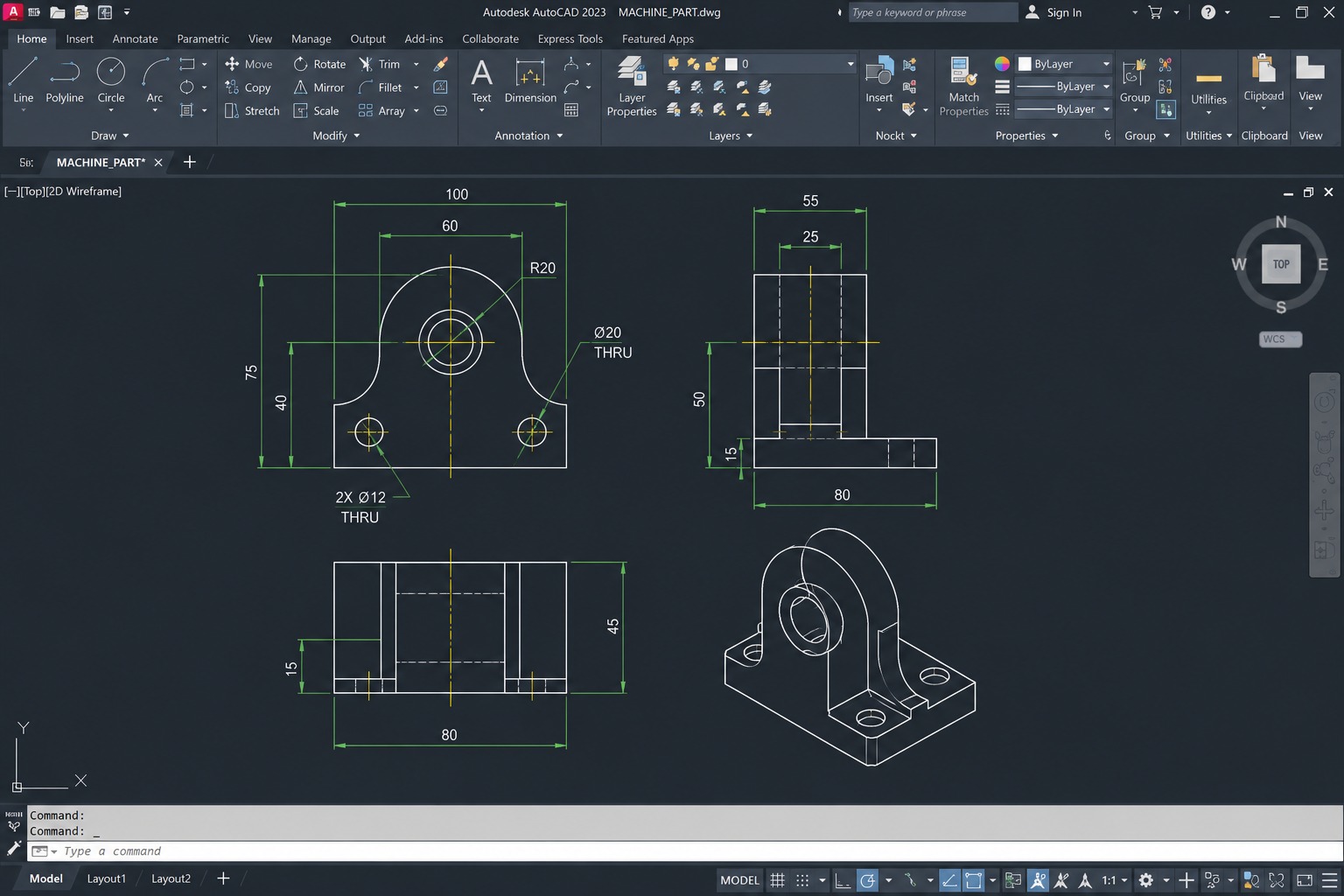Click the MODEL space button

pyautogui.click(x=739, y=880)
